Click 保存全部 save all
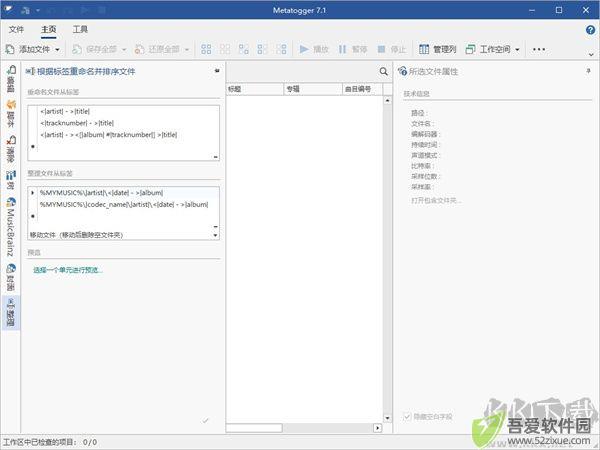 click(x=94, y=49)
